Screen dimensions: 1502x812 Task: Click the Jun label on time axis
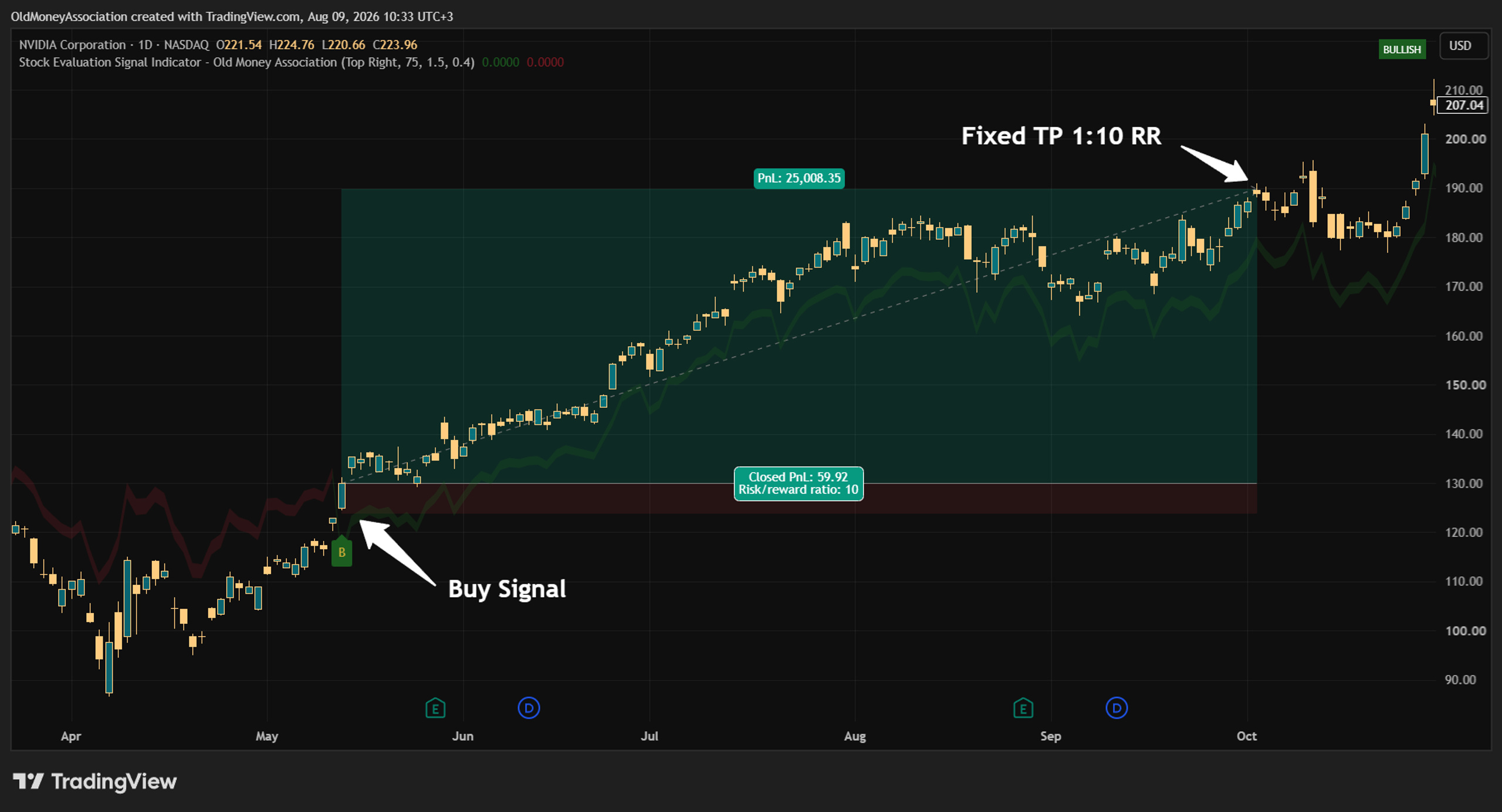463,736
